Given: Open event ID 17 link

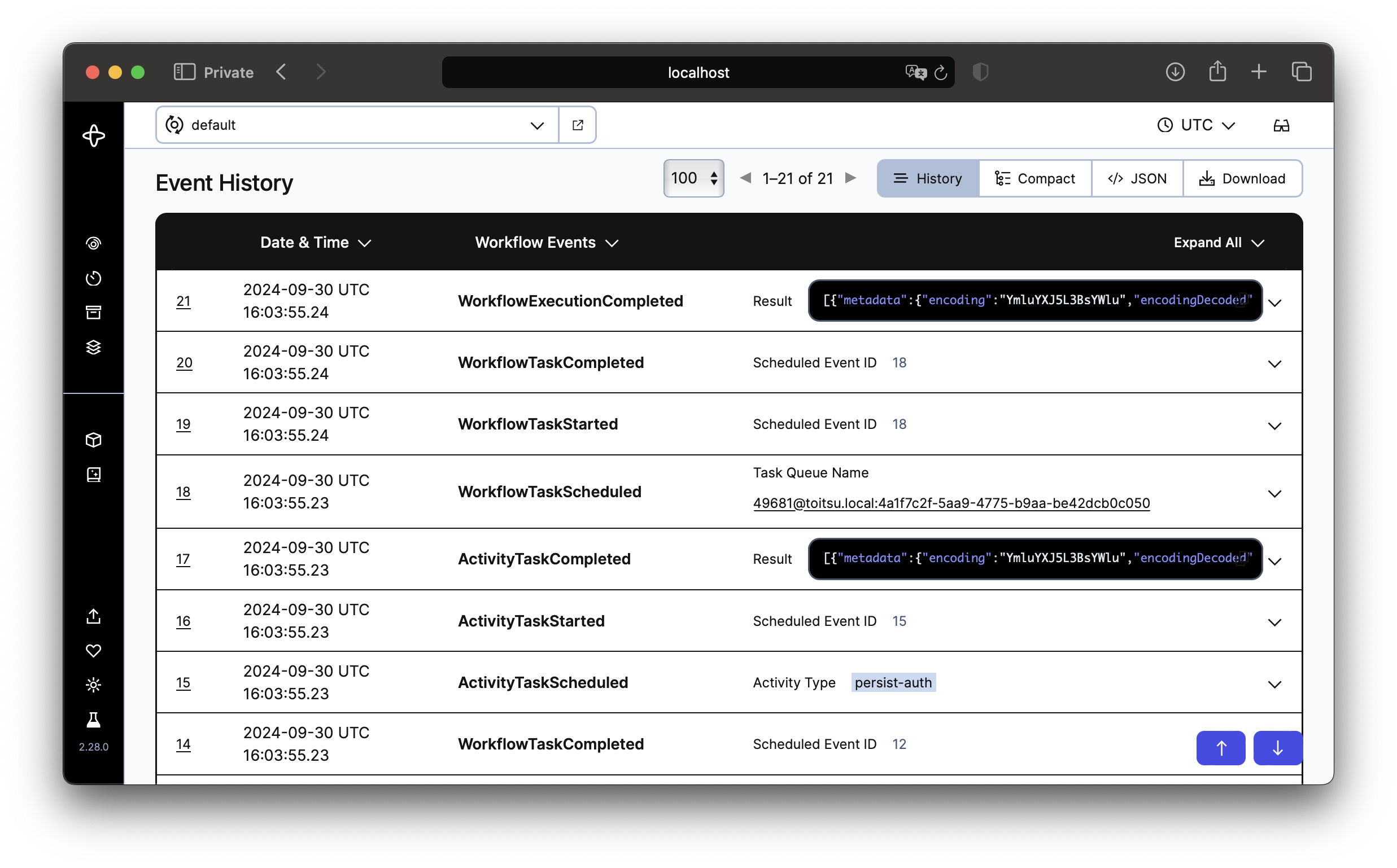Looking at the screenshot, I should [x=184, y=560].
